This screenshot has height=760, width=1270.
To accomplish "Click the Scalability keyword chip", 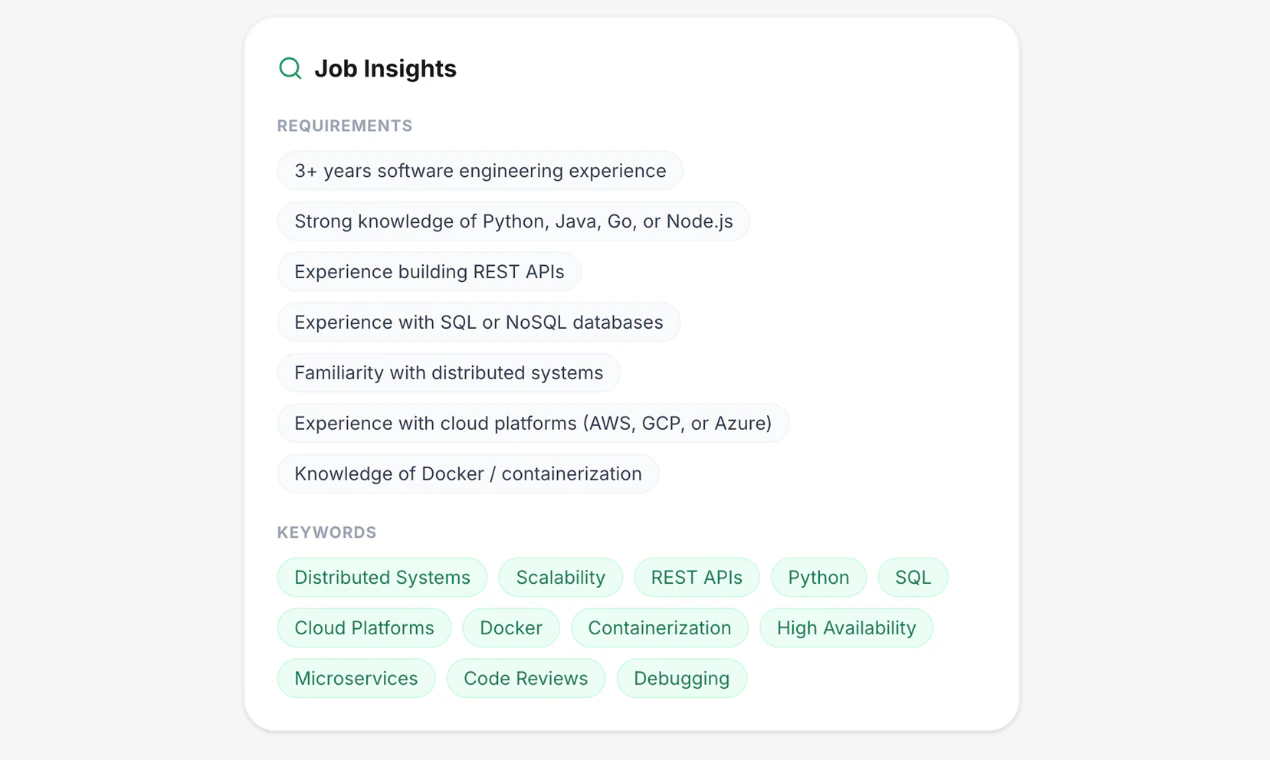I will pyautogui.click(x=560, y=577).
